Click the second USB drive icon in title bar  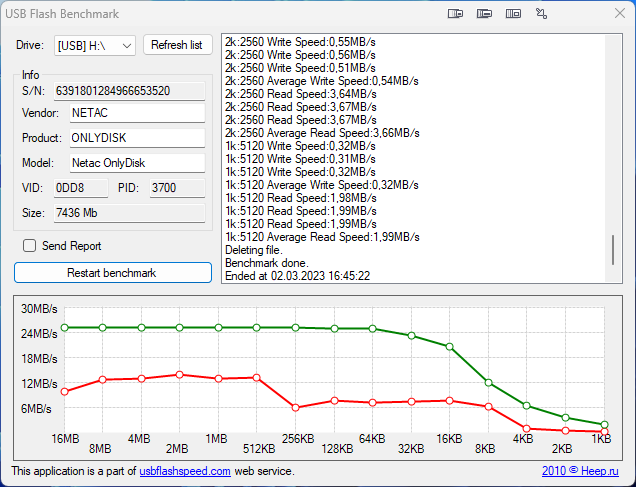tap(484, 14)
